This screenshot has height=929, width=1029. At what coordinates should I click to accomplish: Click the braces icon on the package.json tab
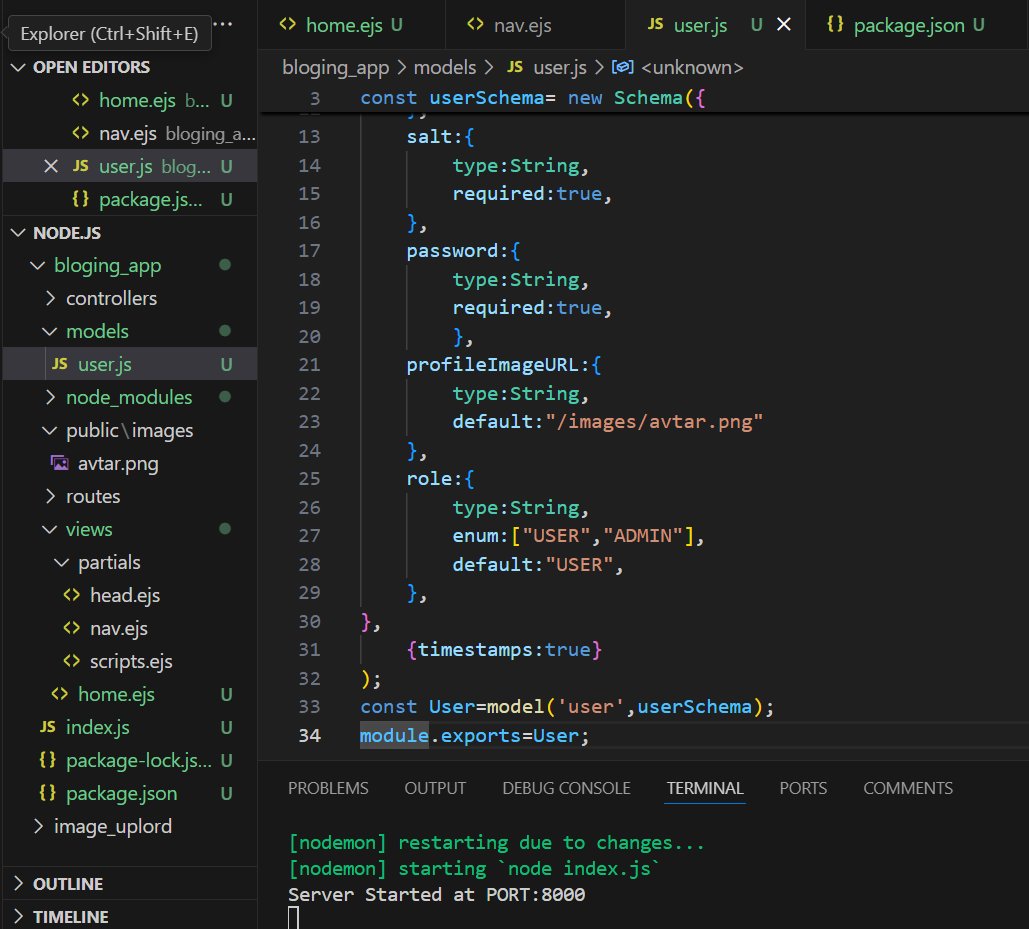[x=835, y=24]
